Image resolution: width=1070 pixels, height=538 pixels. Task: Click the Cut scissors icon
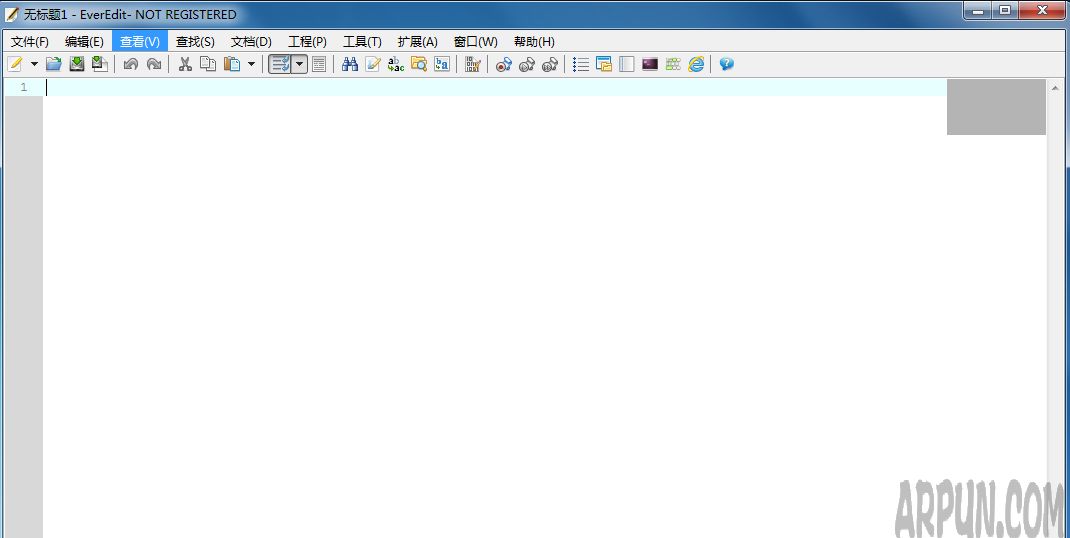pyautogui.click(x=185, y=64)
